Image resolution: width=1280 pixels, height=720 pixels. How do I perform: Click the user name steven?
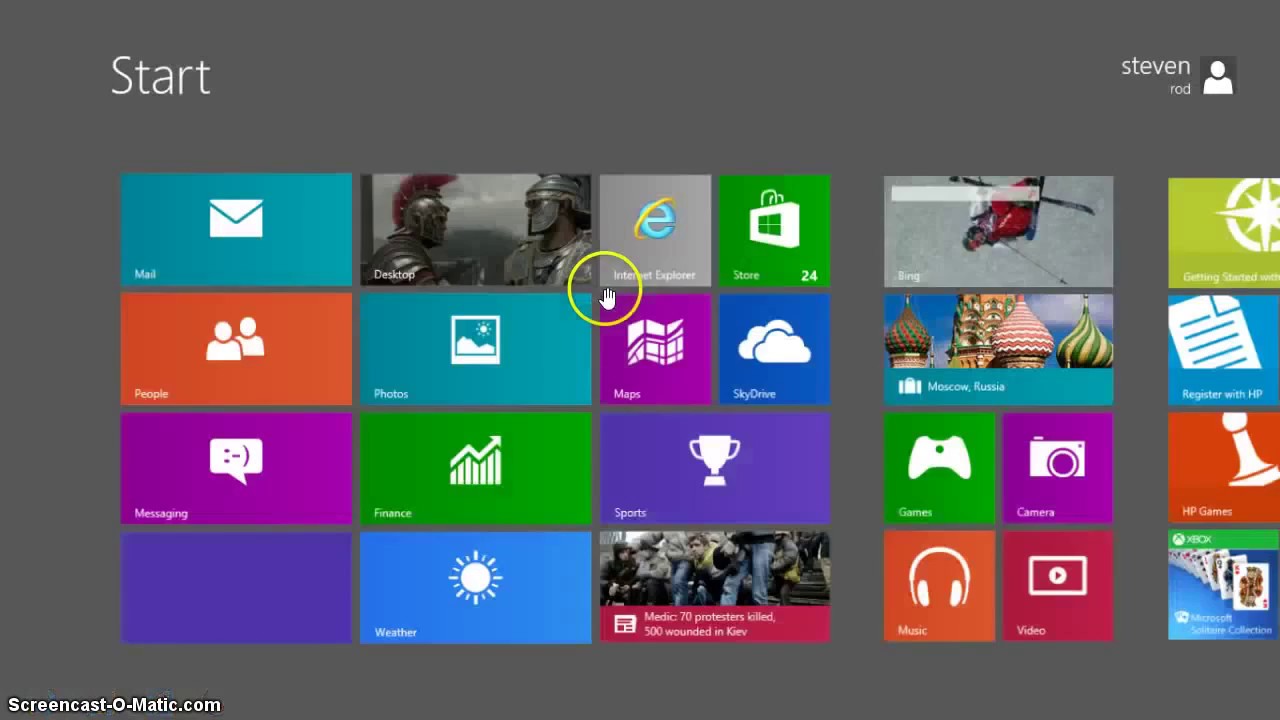[x=1155, y=67]
